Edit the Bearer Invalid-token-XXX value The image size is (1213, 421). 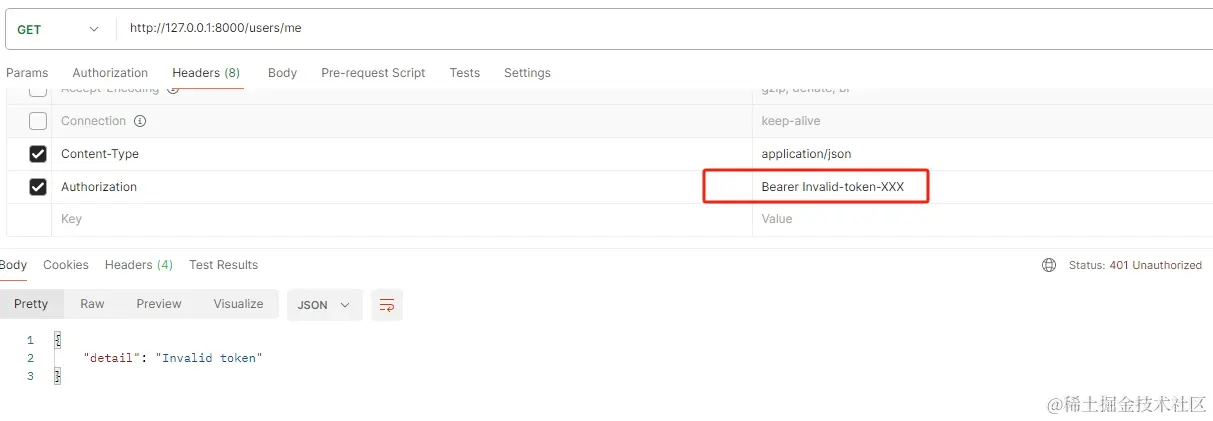[x=982, y=187]
